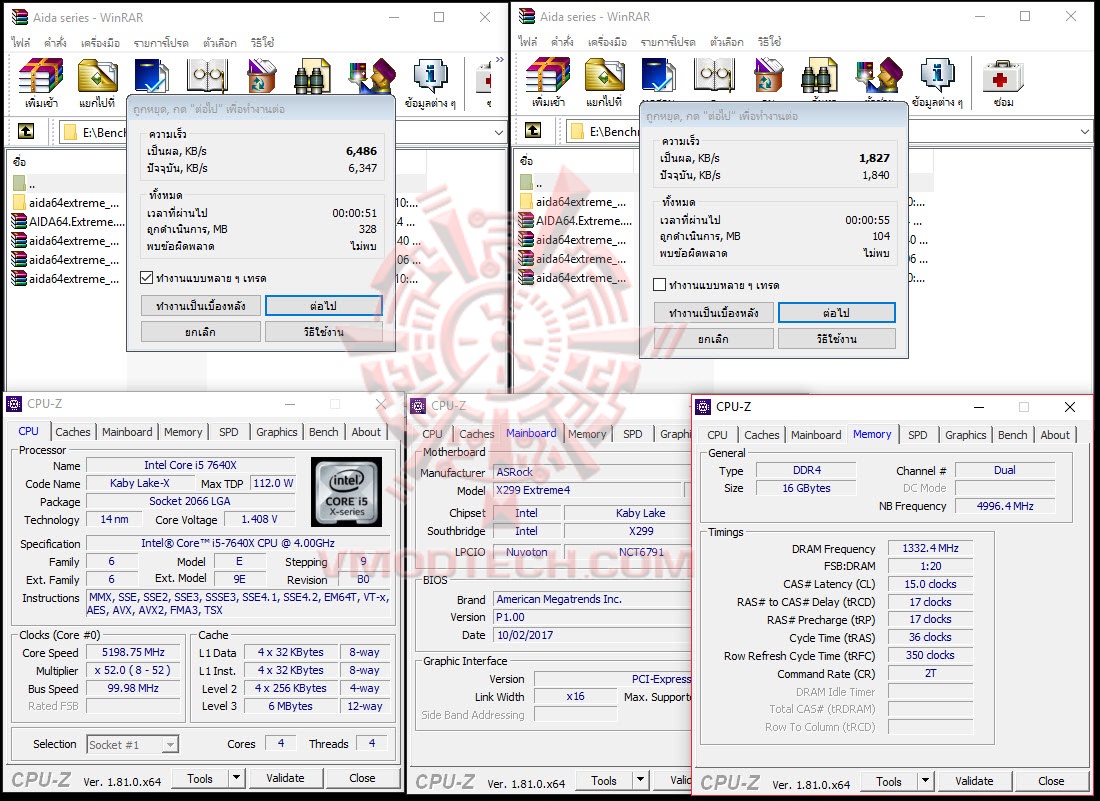Click the Find binoculars icon in right WinRAR
This screenshot has width=1100, height=801.
pos(820,75)
